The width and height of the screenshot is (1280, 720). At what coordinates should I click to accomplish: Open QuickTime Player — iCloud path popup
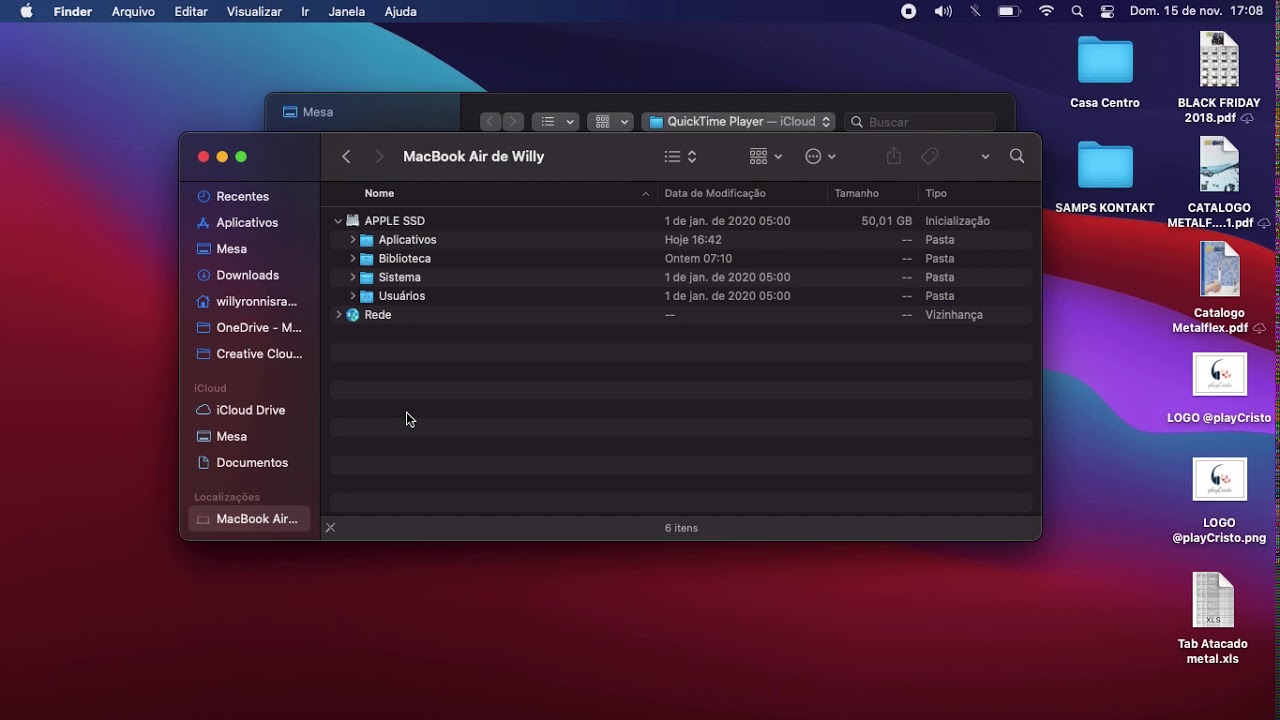coord(739,122)
